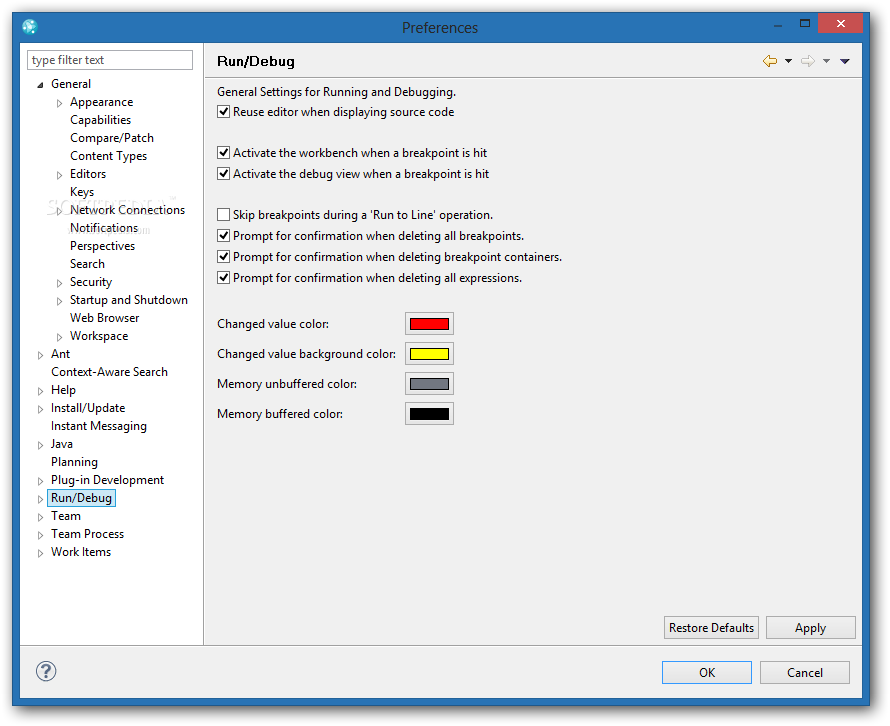Expand the Security tree node
890x726 pixels.
click(60, 283)
